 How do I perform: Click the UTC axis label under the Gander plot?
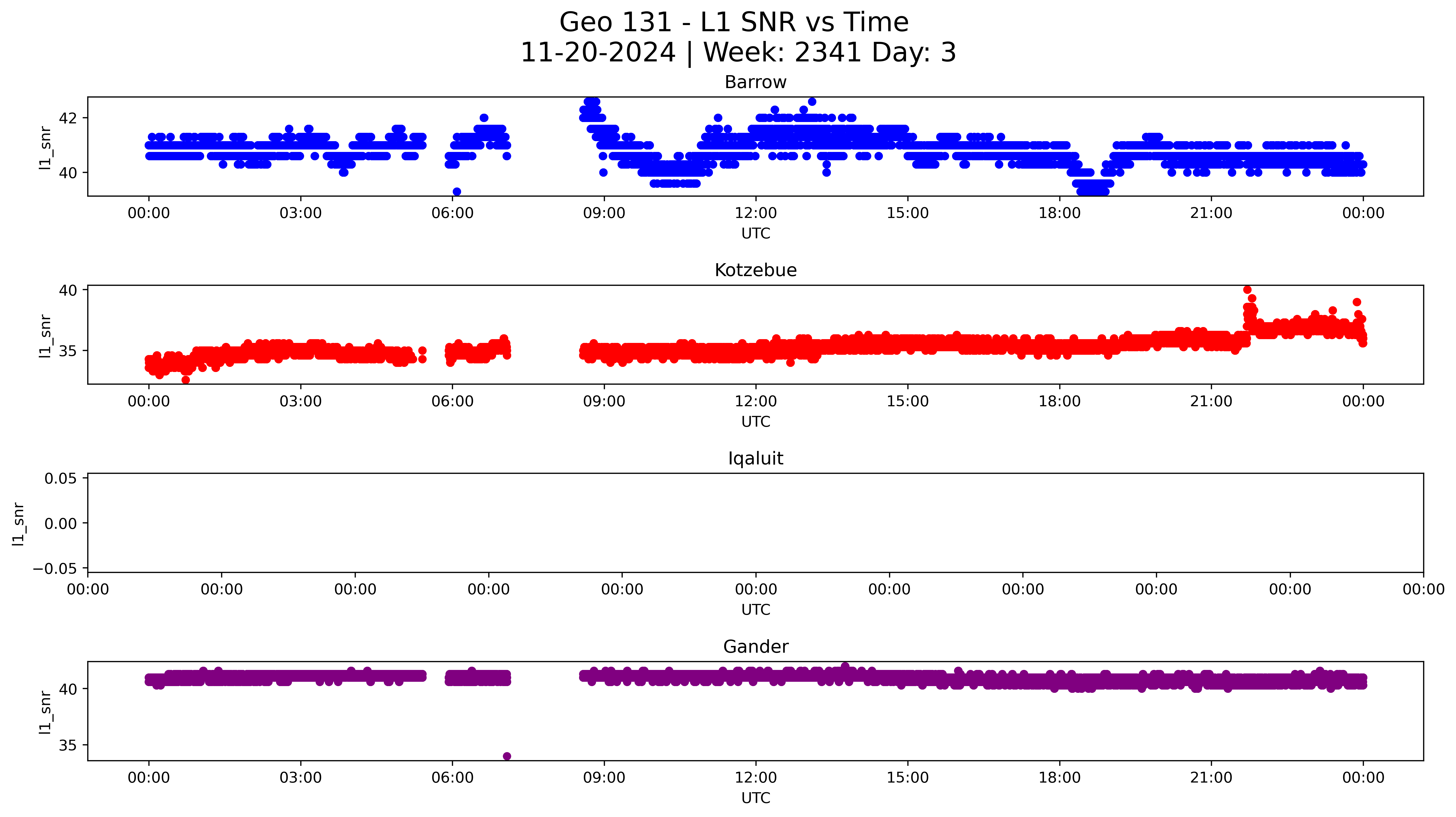756,798
